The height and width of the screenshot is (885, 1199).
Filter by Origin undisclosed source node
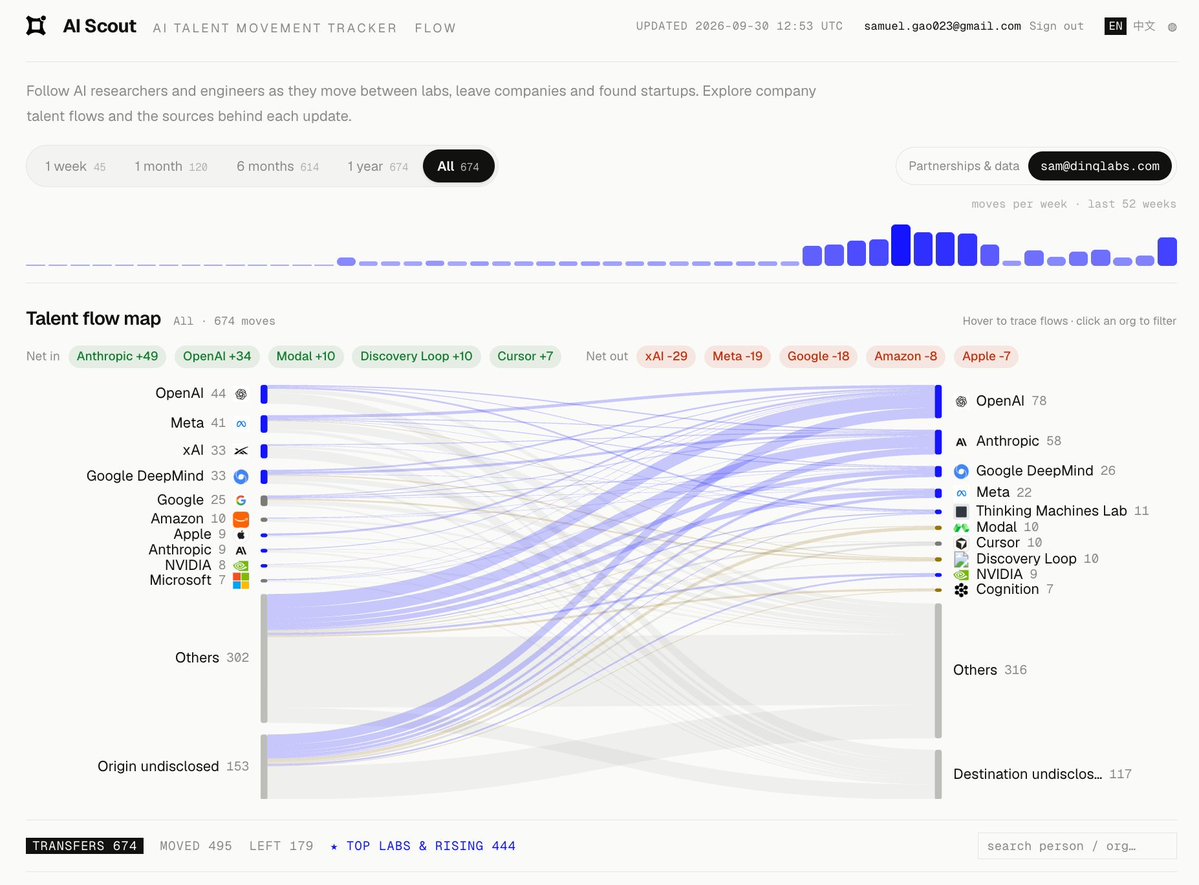(264, 766)
